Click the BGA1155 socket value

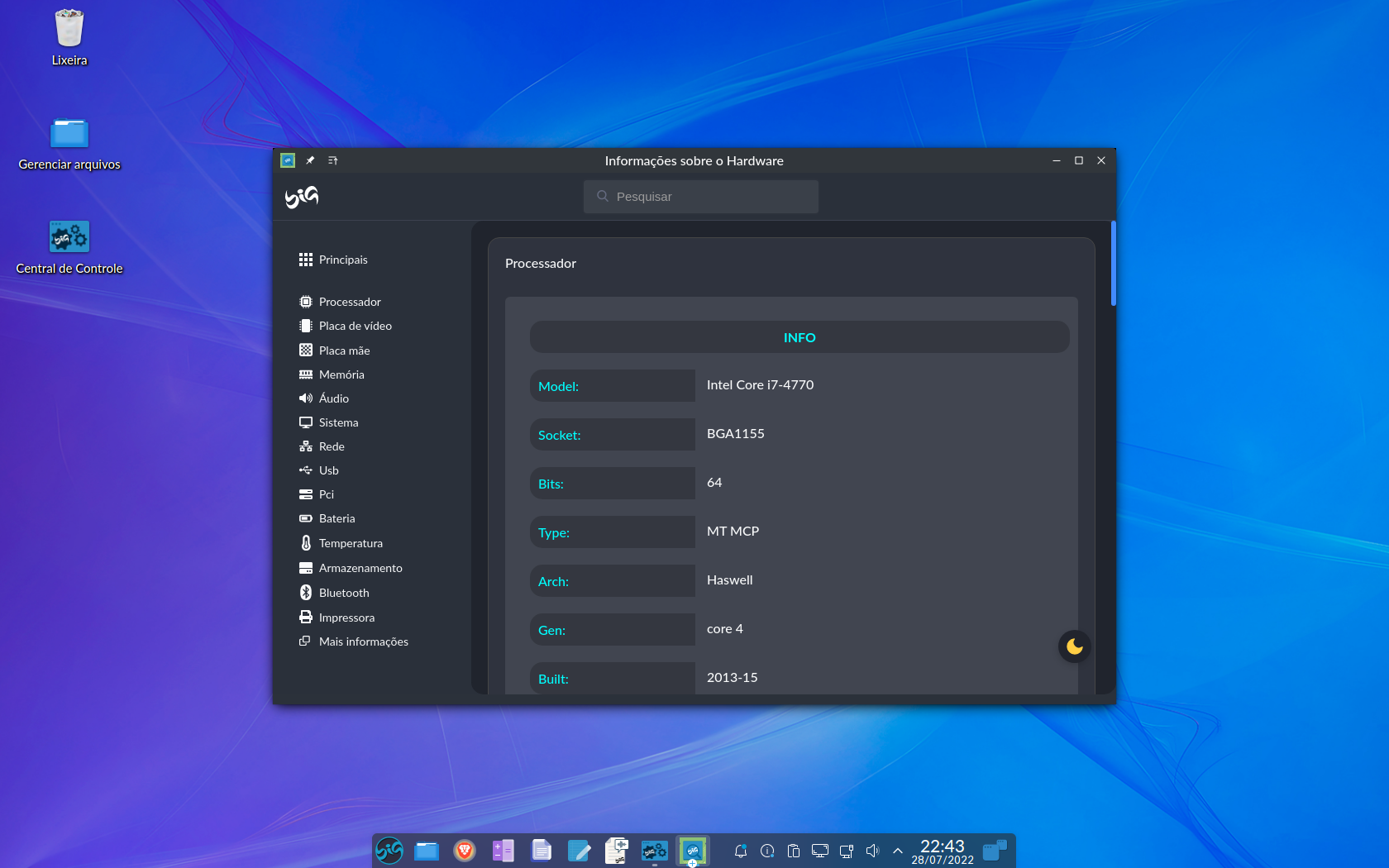coord(736,433)
